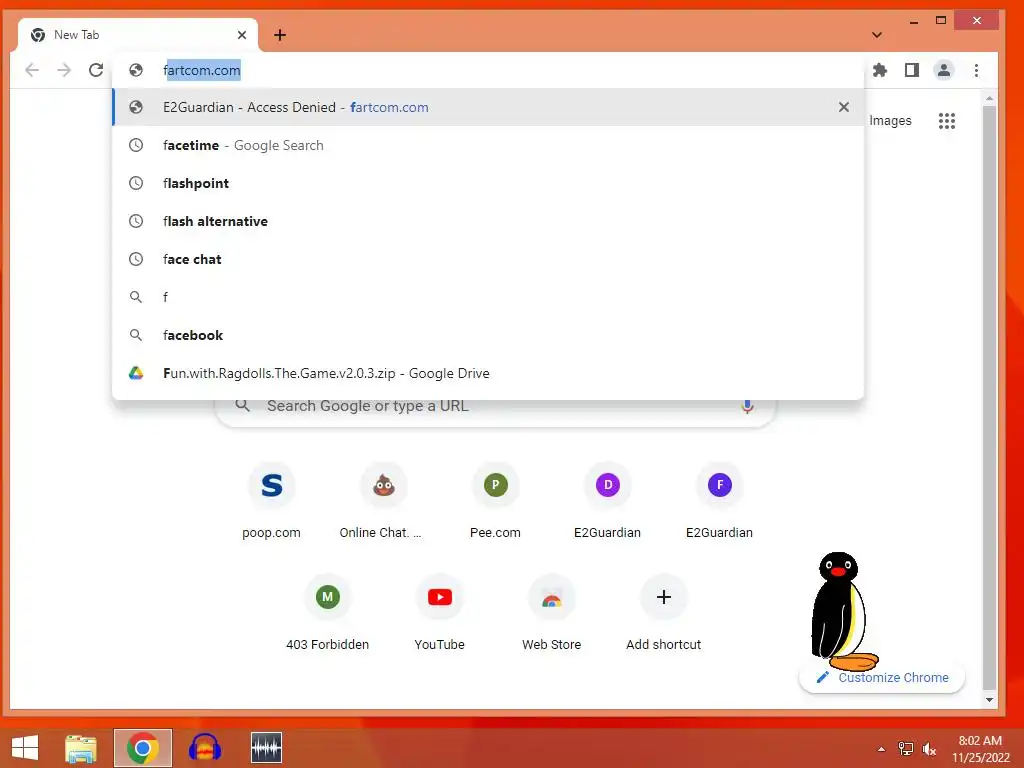1024x768 pixels.
Task: Click the Customize Chrome button
Action: pyautogui.click(x=882, y=677)
